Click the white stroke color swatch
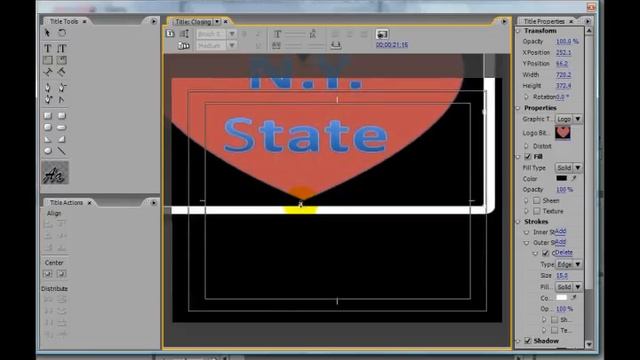 tap(562, 298)
